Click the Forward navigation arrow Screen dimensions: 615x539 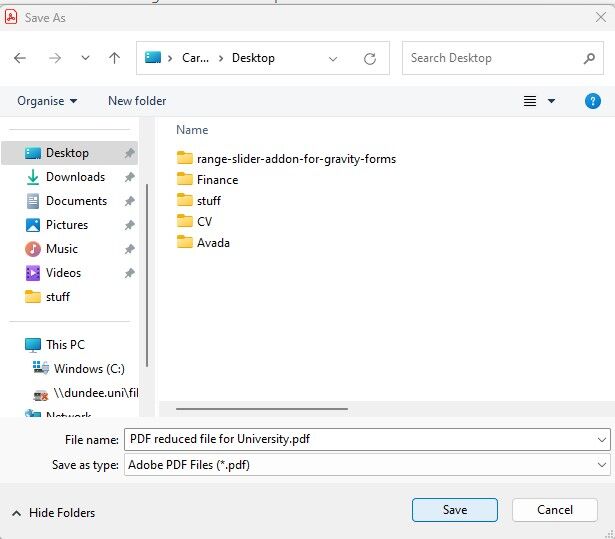[x=55, y=58]
